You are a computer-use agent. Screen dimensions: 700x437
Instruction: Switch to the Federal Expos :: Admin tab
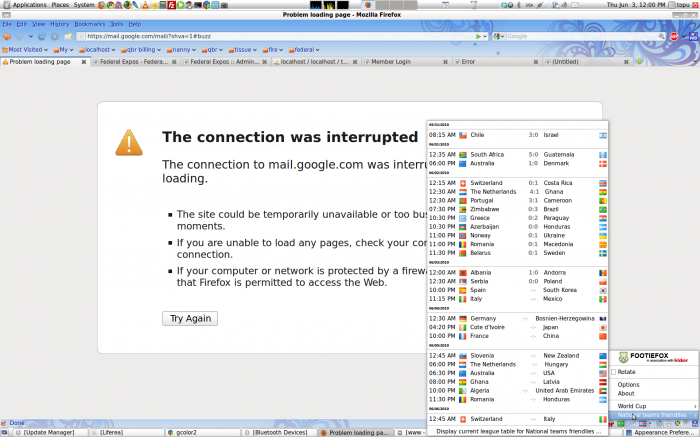tap(225, 62)
